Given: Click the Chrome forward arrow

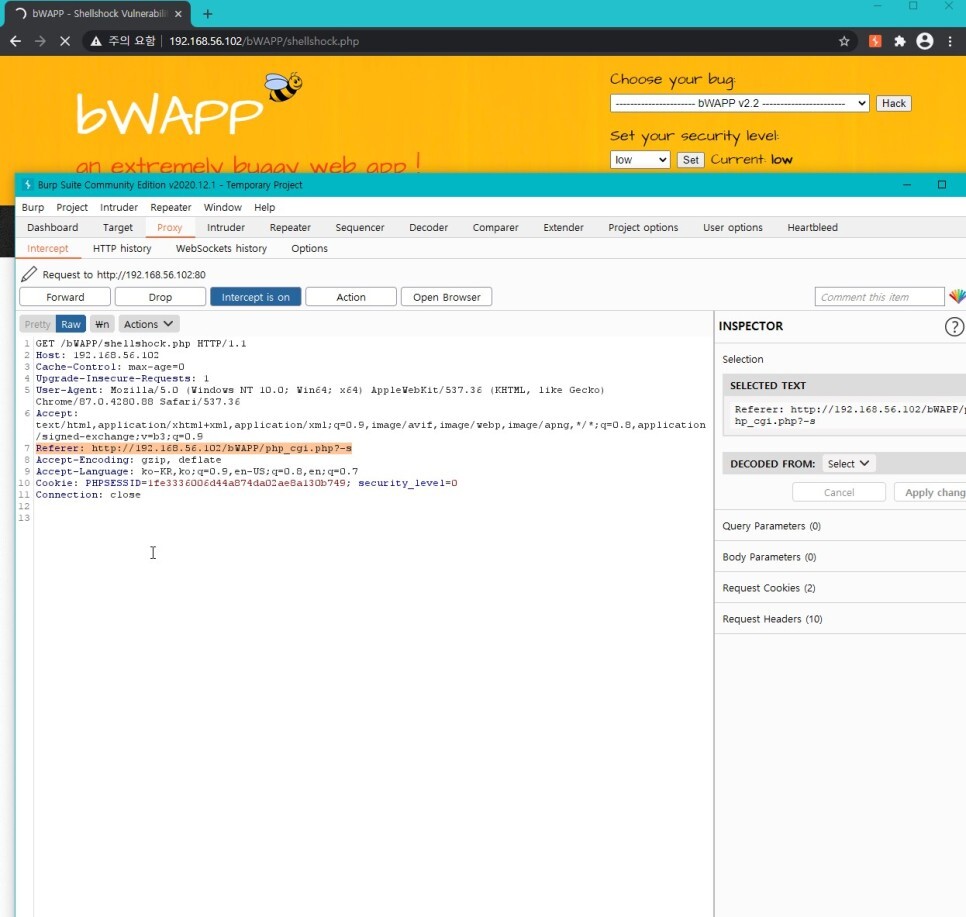Looking at the screenshot, I should point(40,41).
